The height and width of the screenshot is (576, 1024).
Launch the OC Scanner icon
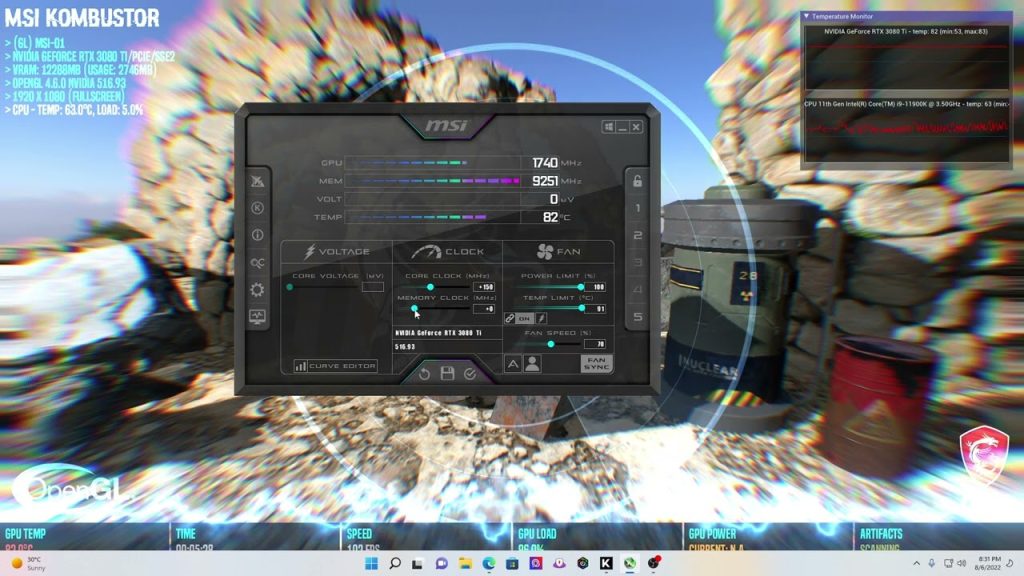(x=257, y=262)
